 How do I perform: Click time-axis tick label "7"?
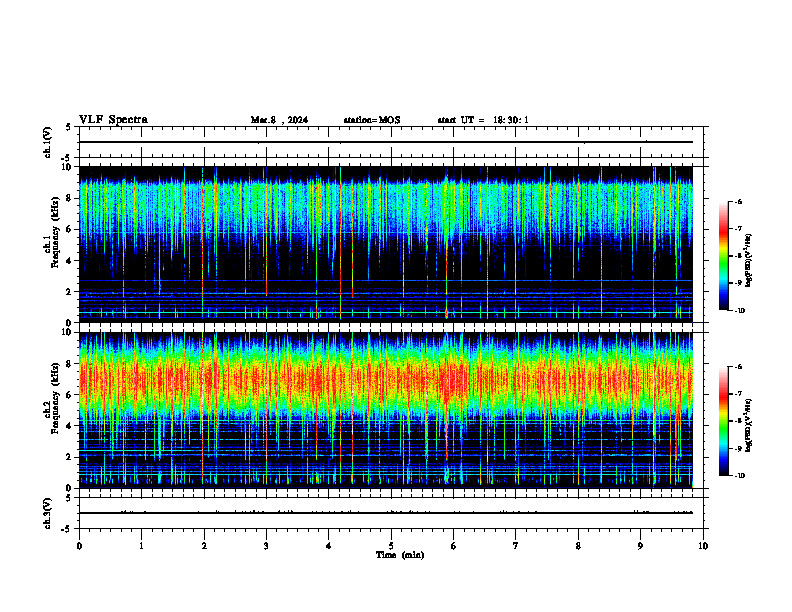[x=516, y=546]
